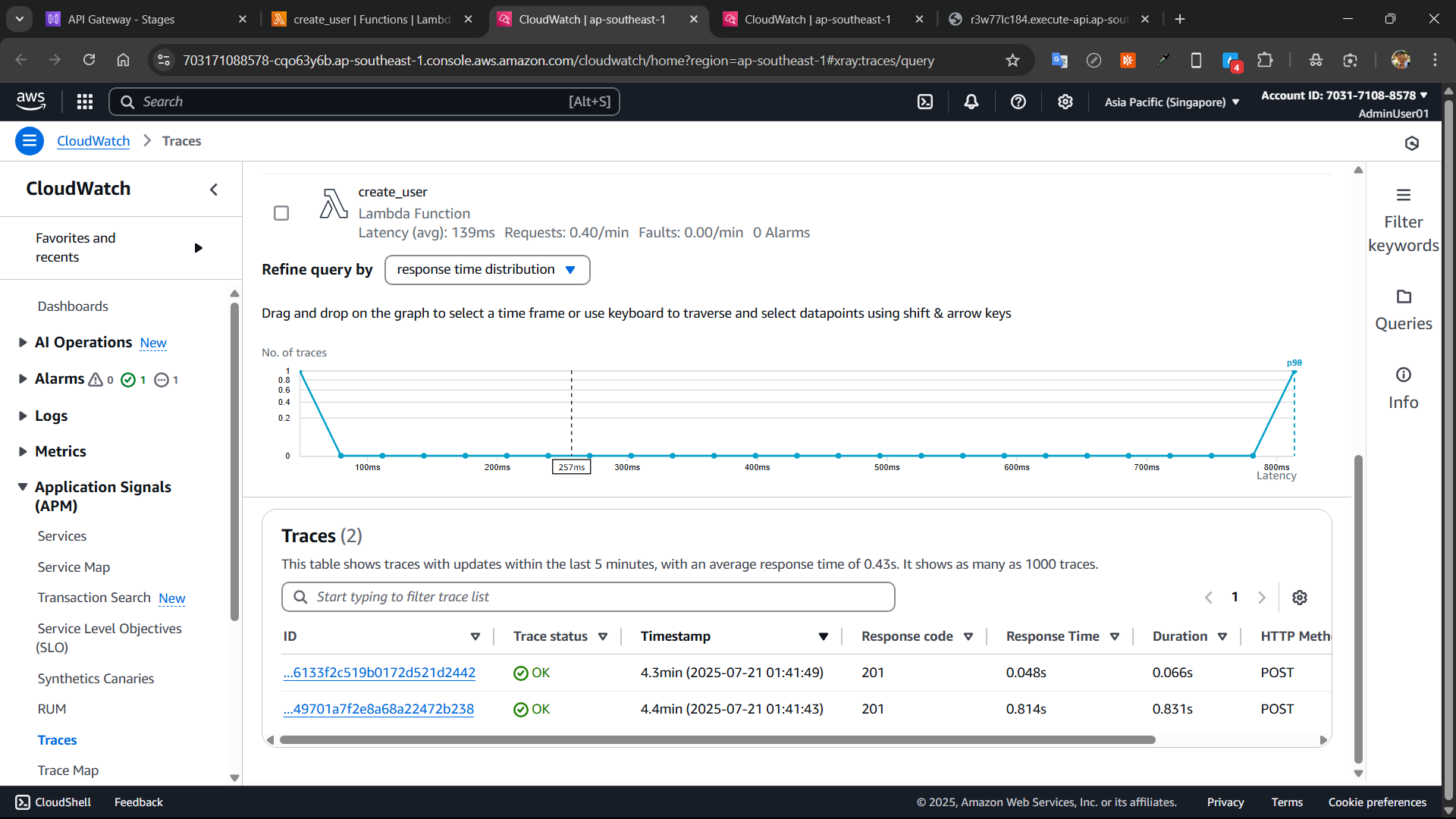Viewport: 1456px width, 819px height.
Task: Open the AWS help question icon
Action: tap(1018, 102)
